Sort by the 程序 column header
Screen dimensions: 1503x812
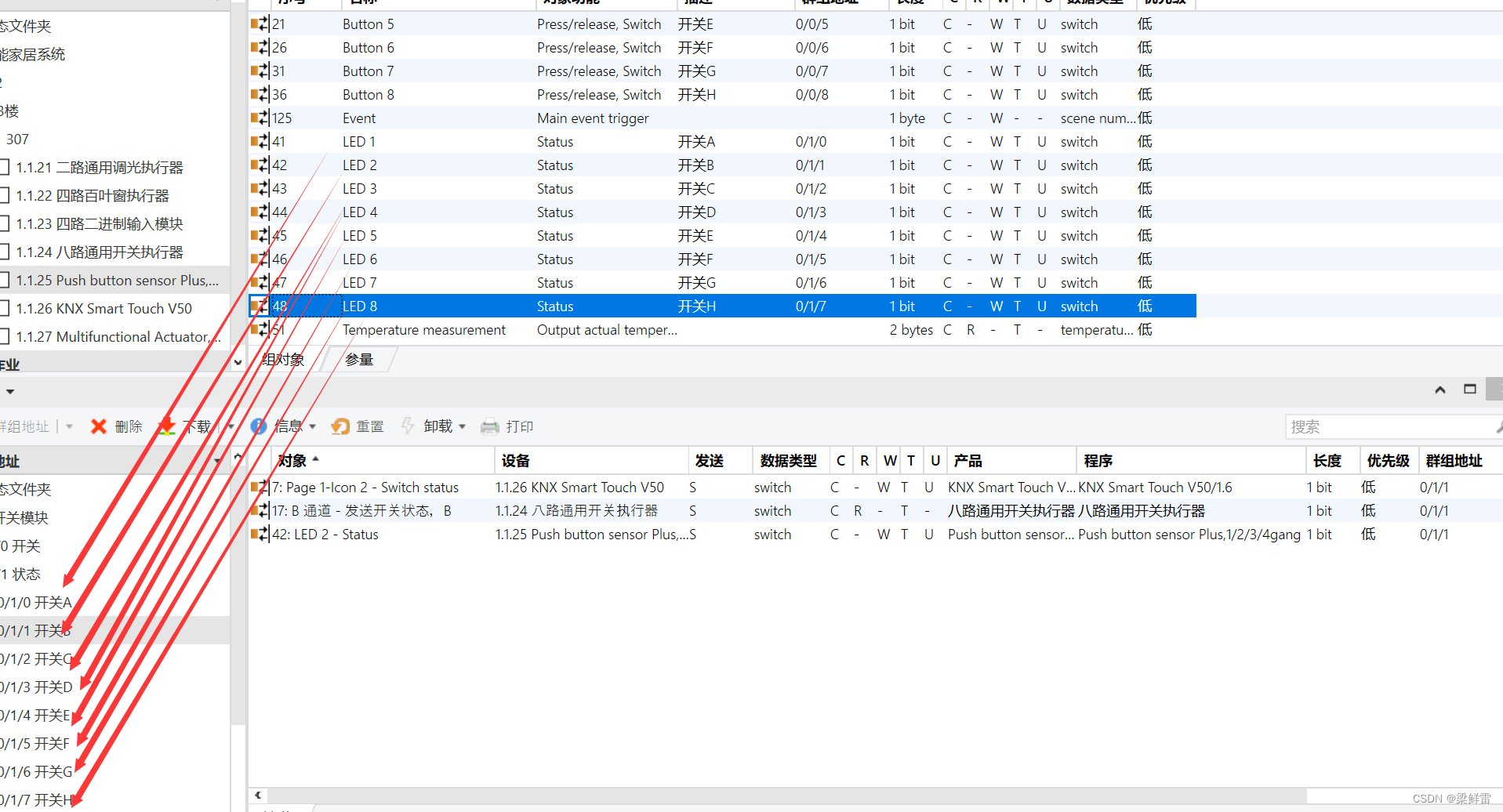pyautogui.click(x=1191, y=461)
